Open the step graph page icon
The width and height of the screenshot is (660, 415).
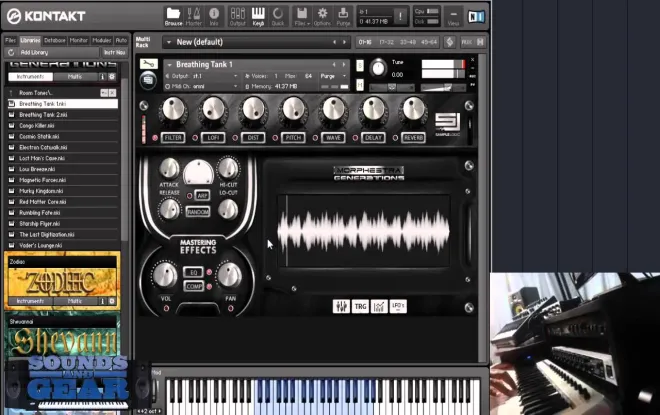379,306
